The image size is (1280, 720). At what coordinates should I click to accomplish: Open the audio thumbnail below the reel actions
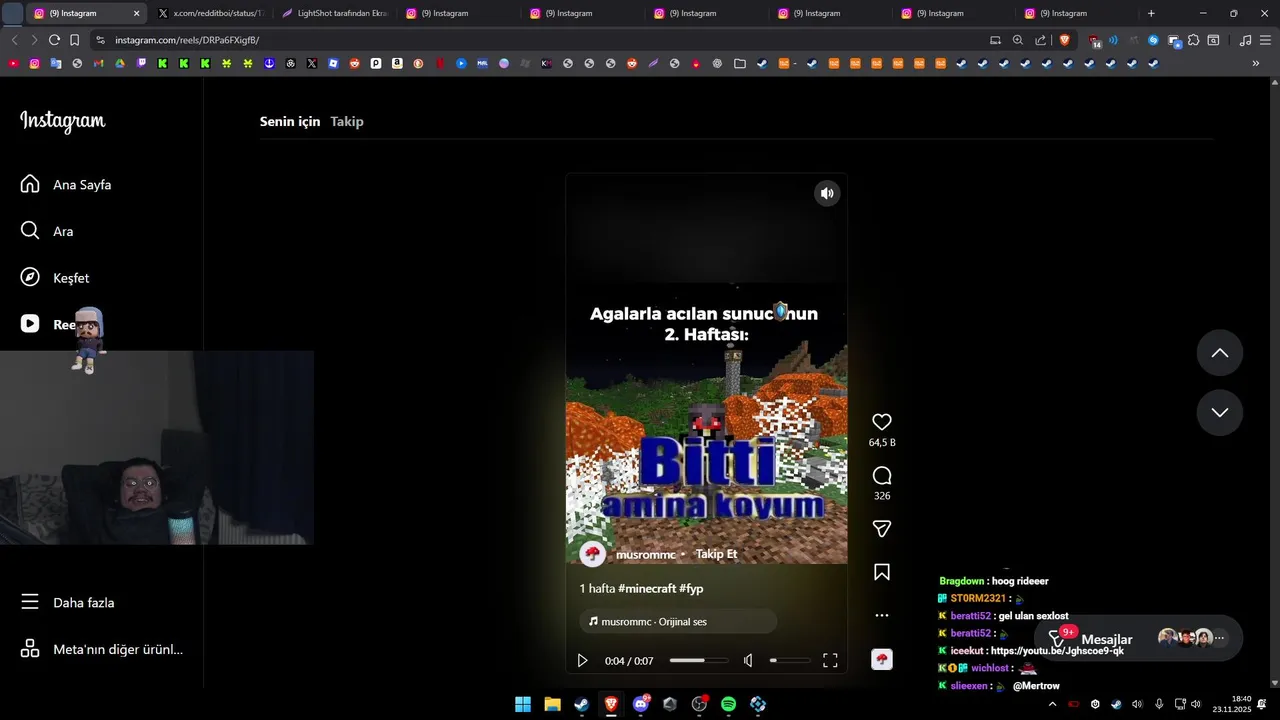(x=881, y=659)
